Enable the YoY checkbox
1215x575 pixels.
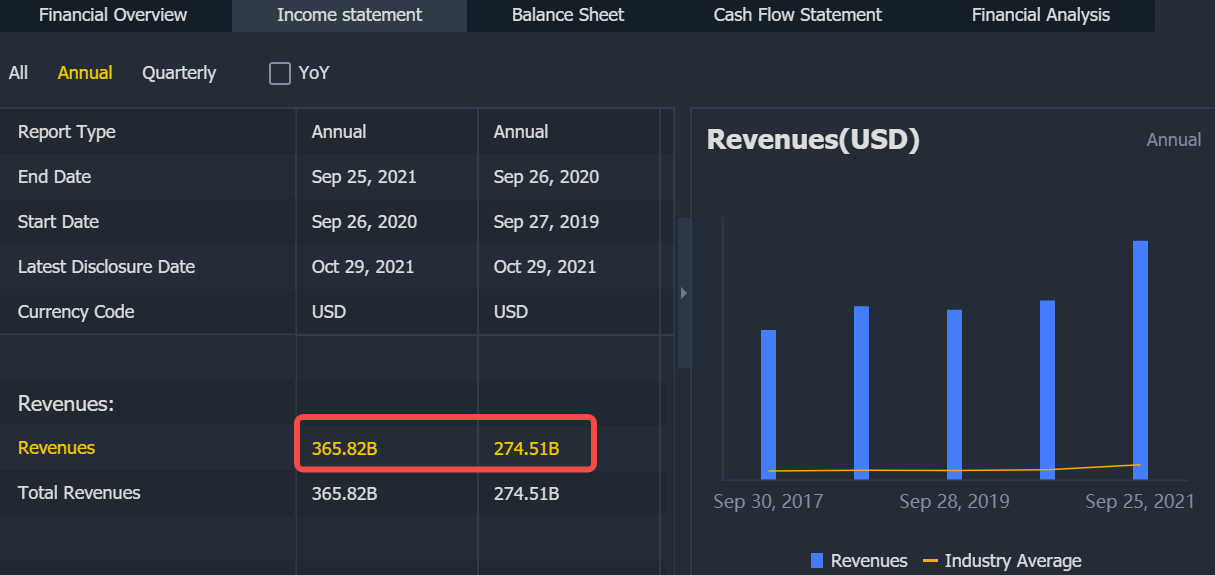pos(280,73)
